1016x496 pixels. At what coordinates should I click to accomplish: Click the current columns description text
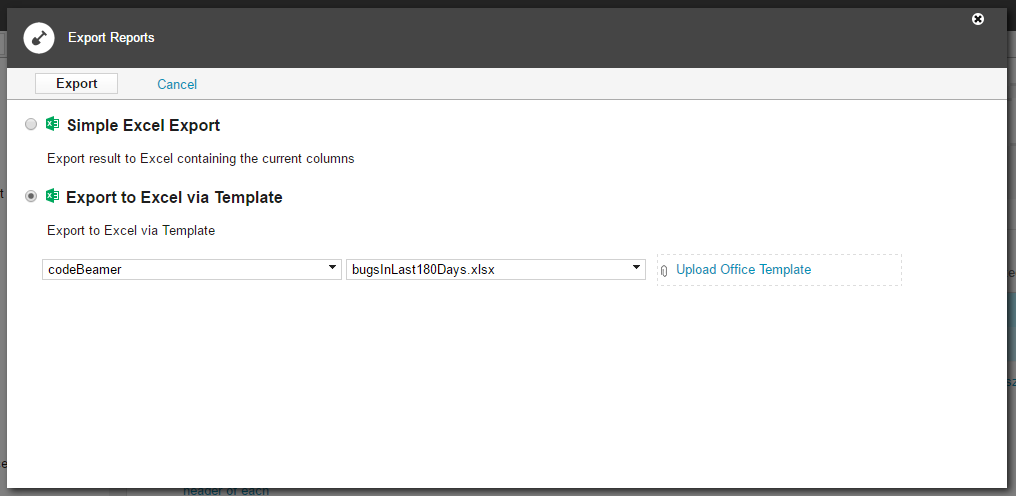[201, 158]
